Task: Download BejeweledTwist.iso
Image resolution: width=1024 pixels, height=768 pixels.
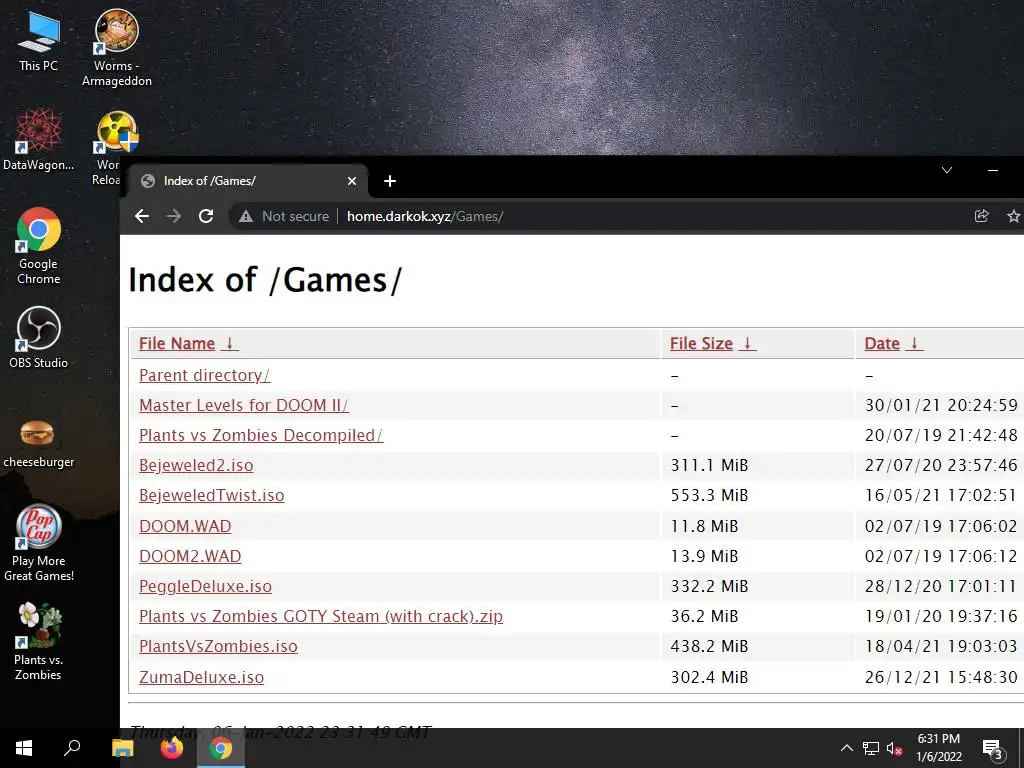Action: coord(212,496)
